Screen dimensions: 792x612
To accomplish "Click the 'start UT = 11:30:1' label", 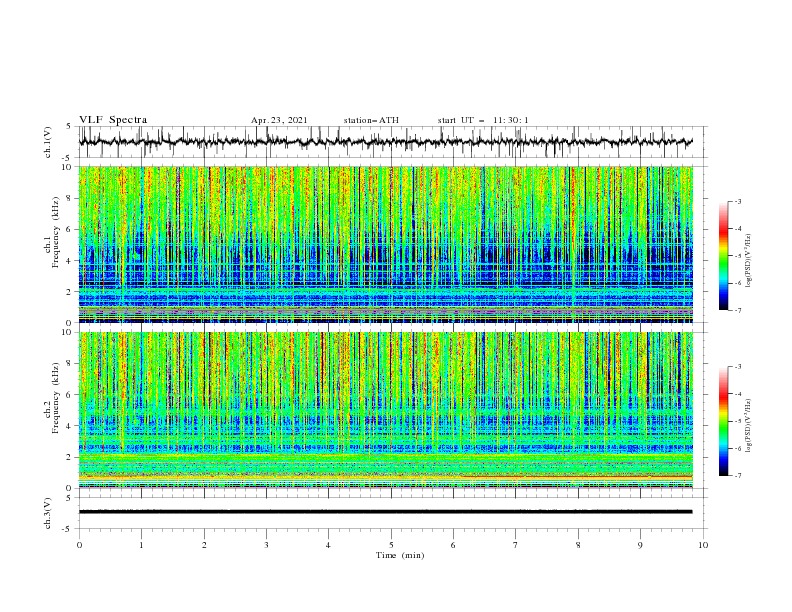I will pos(483,120).
